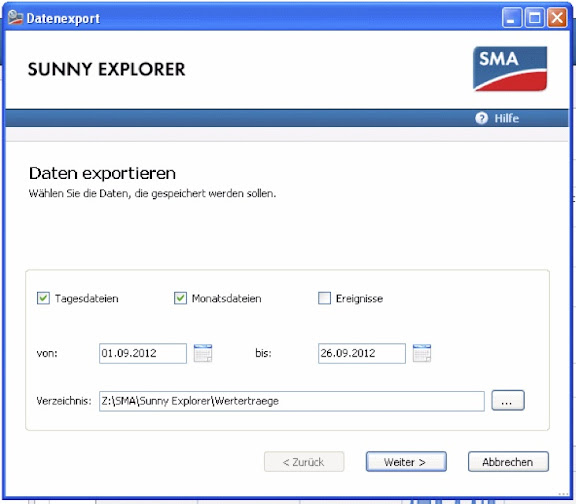Click the < Zurück button
Image resolution: width=576 pixels, height=504 pixels.
click(304, 462)
